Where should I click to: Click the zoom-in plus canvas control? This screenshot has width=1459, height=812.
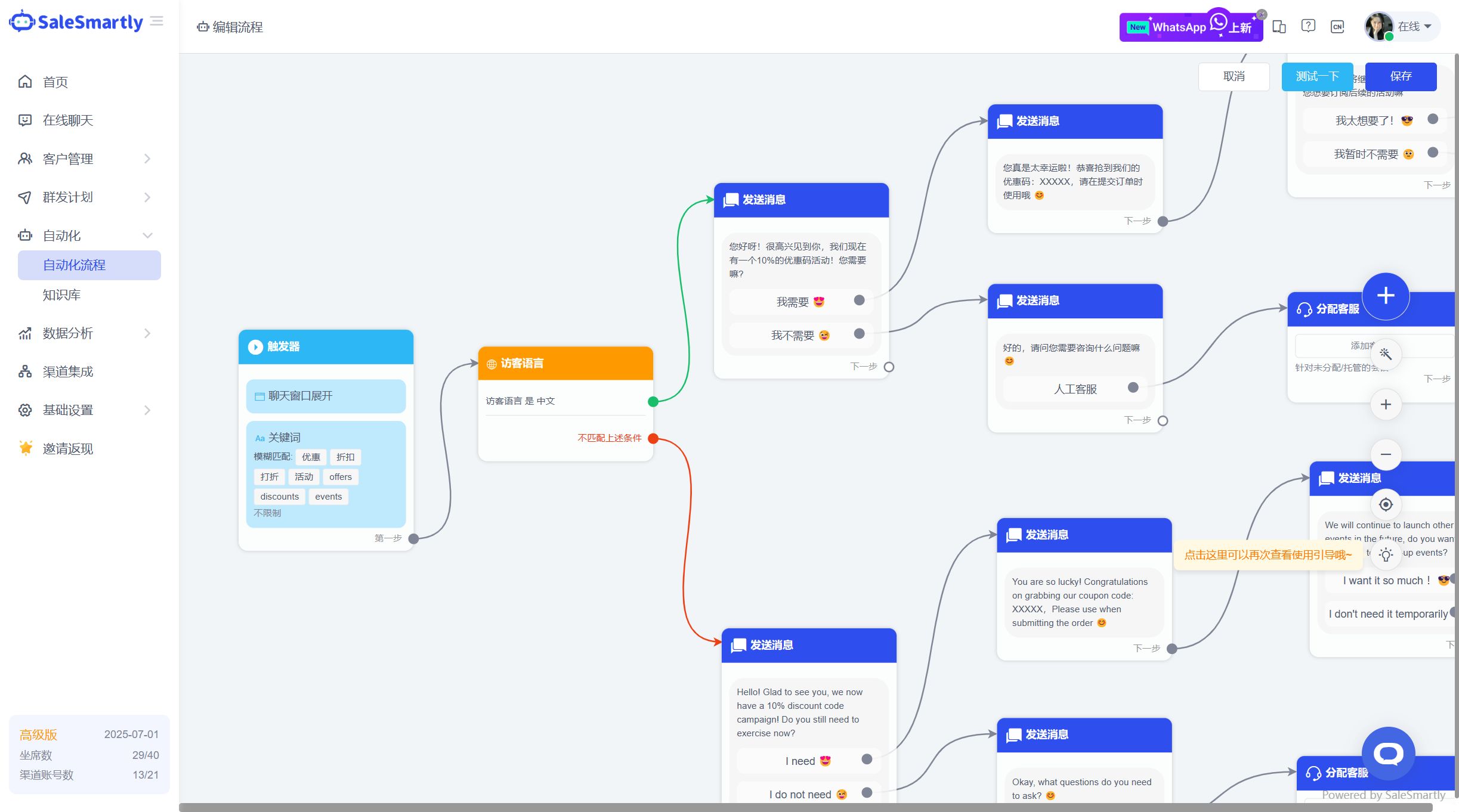coord(1386,404)
